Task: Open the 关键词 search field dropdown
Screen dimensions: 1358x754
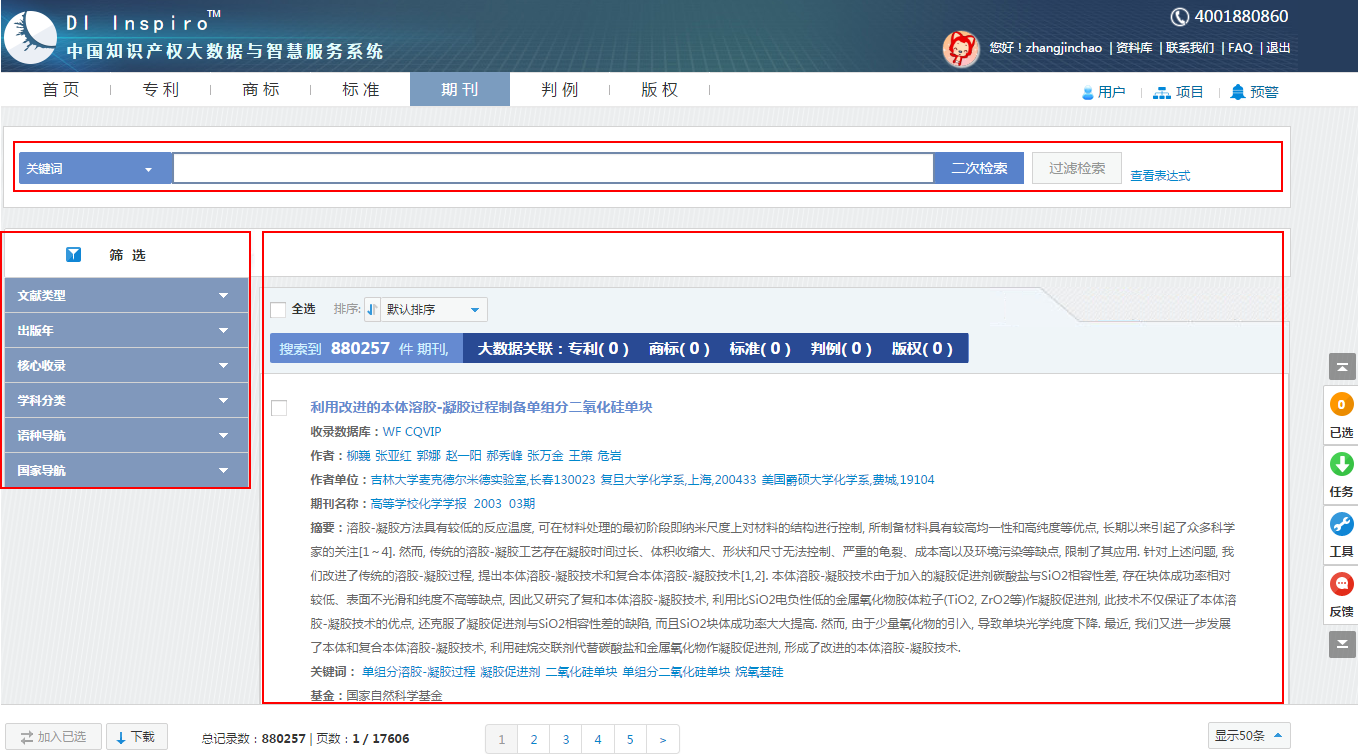Action: coord(94,169)
